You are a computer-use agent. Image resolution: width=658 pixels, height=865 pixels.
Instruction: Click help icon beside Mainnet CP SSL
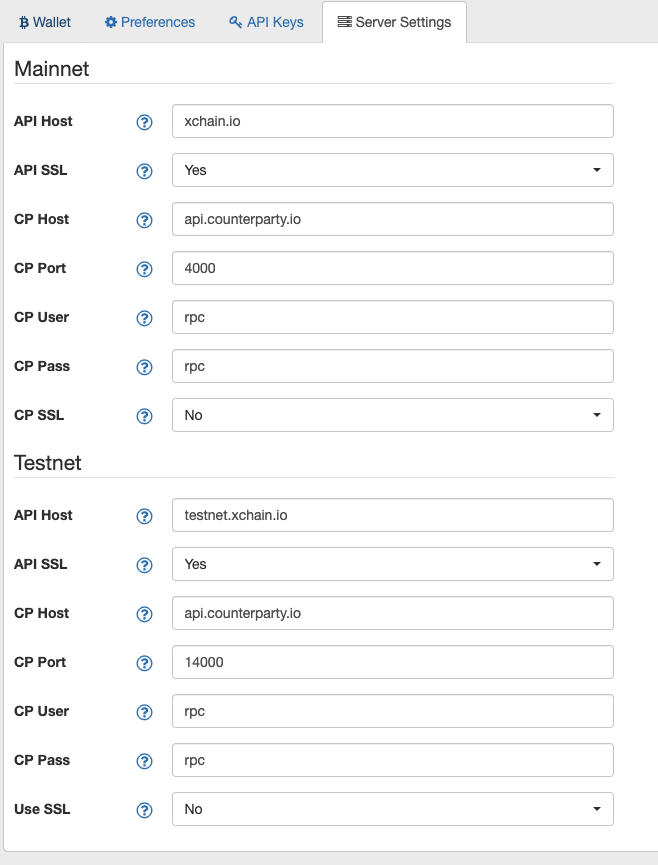click(x=145, y=416)
